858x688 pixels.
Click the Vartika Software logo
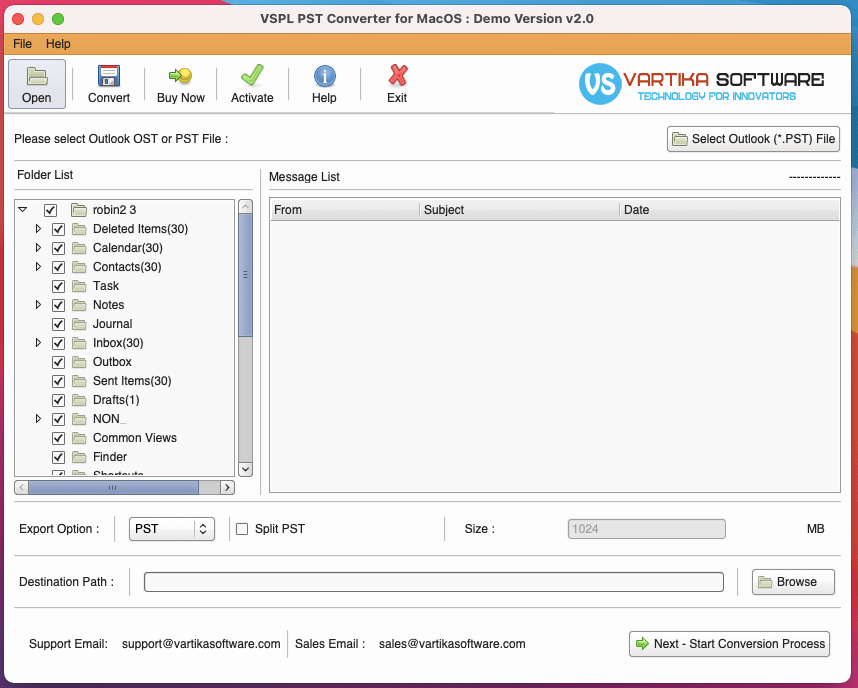pos(702,84)
